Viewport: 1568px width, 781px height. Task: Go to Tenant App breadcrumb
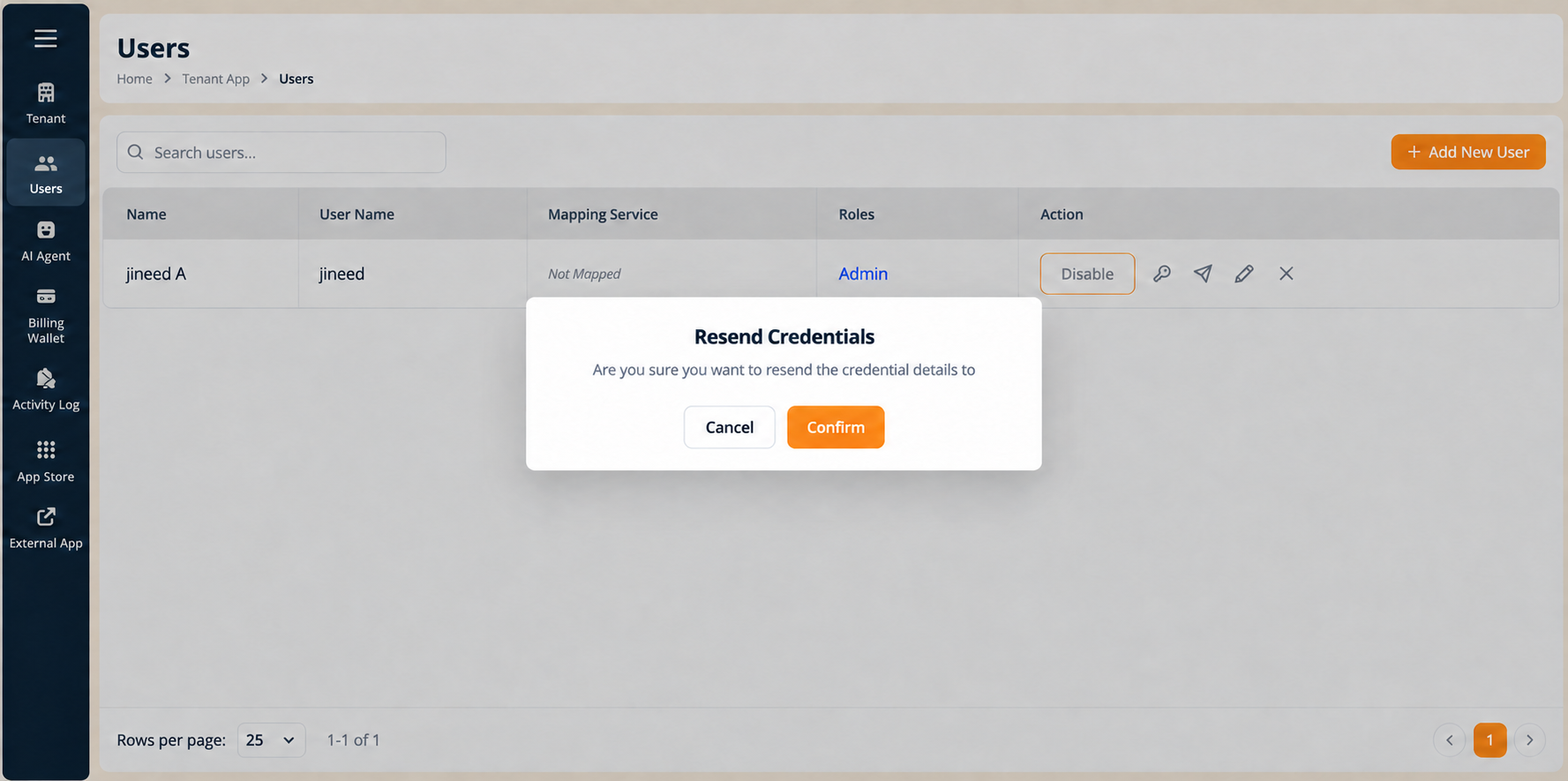click(x=216, y=79)
